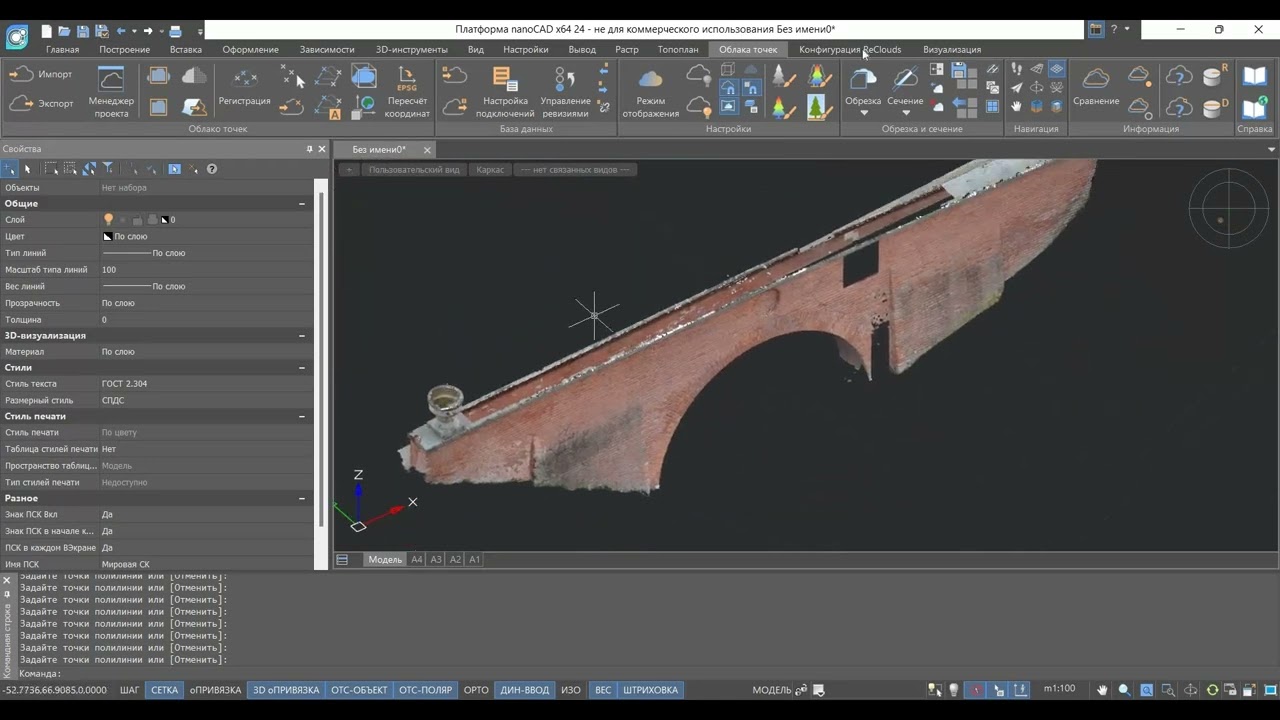The width and height of the screenshot is (1280, 720).
Task: Open the m1:100 scale dropdown
Action: [x=1060, y=689]
